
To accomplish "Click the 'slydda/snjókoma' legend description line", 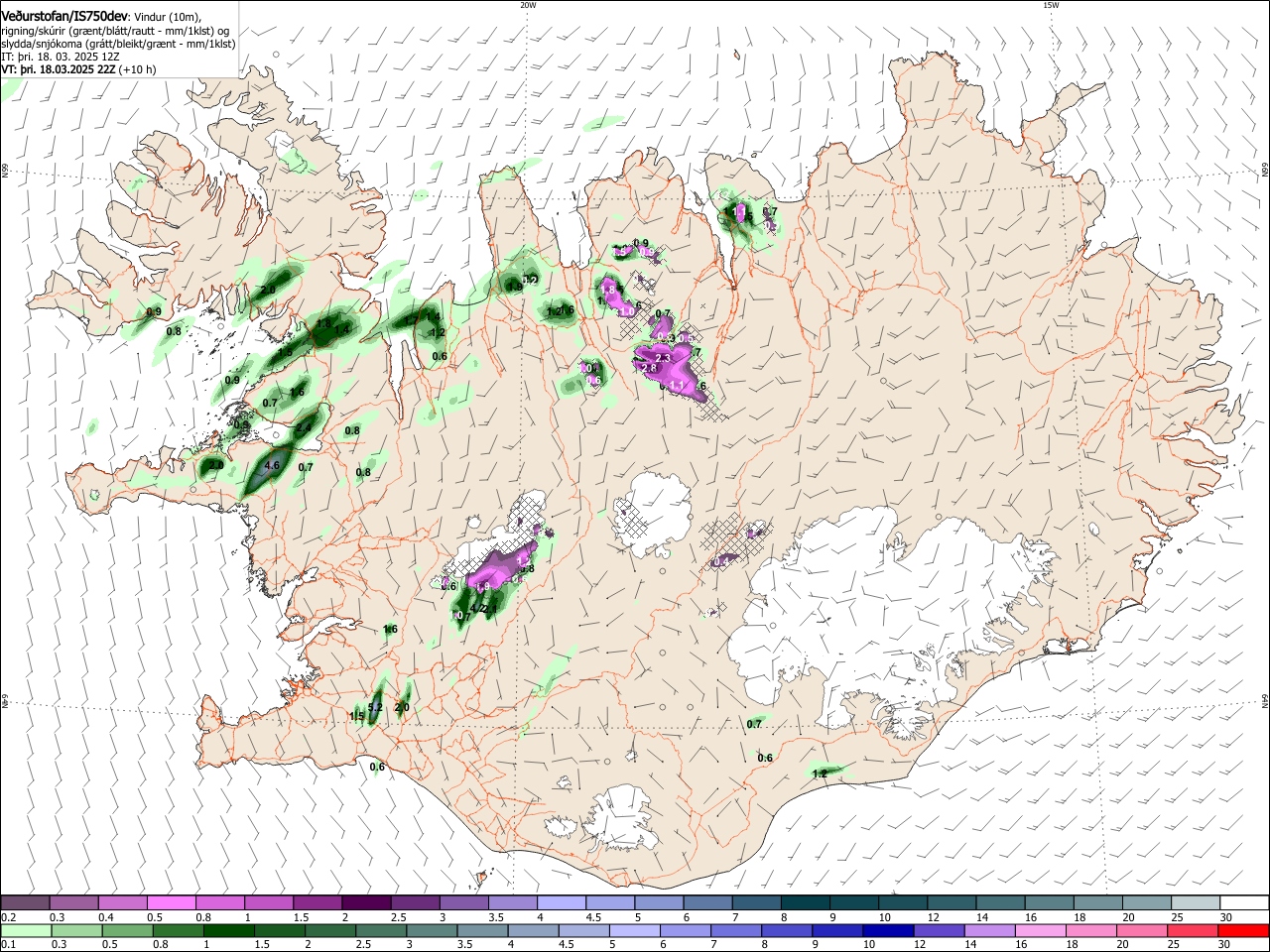I will pyautogui.click(x=118, y=44).
